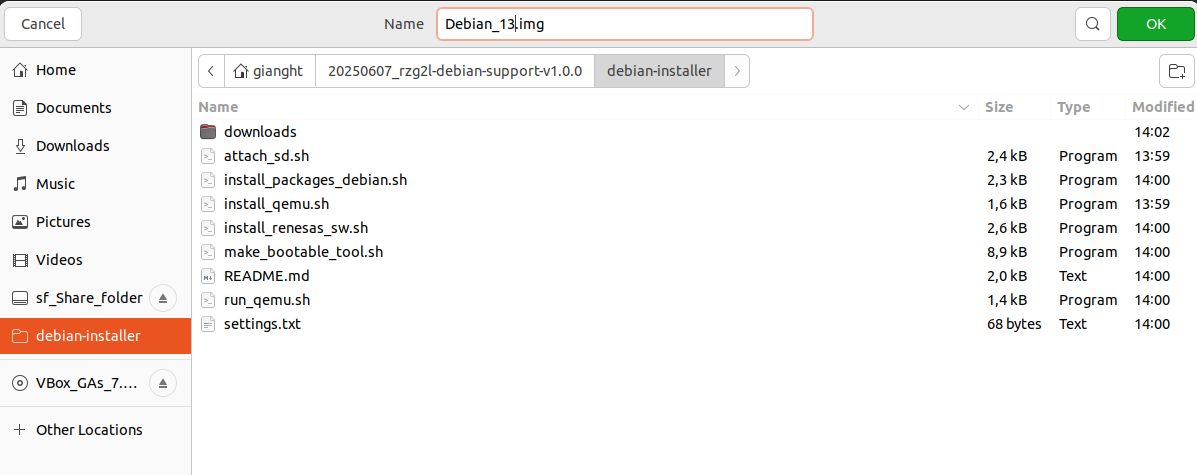Image resolution: width=1197 pixels, height=475 pixels.
Task: Sort files by Size column header
Action: [999, 107]
